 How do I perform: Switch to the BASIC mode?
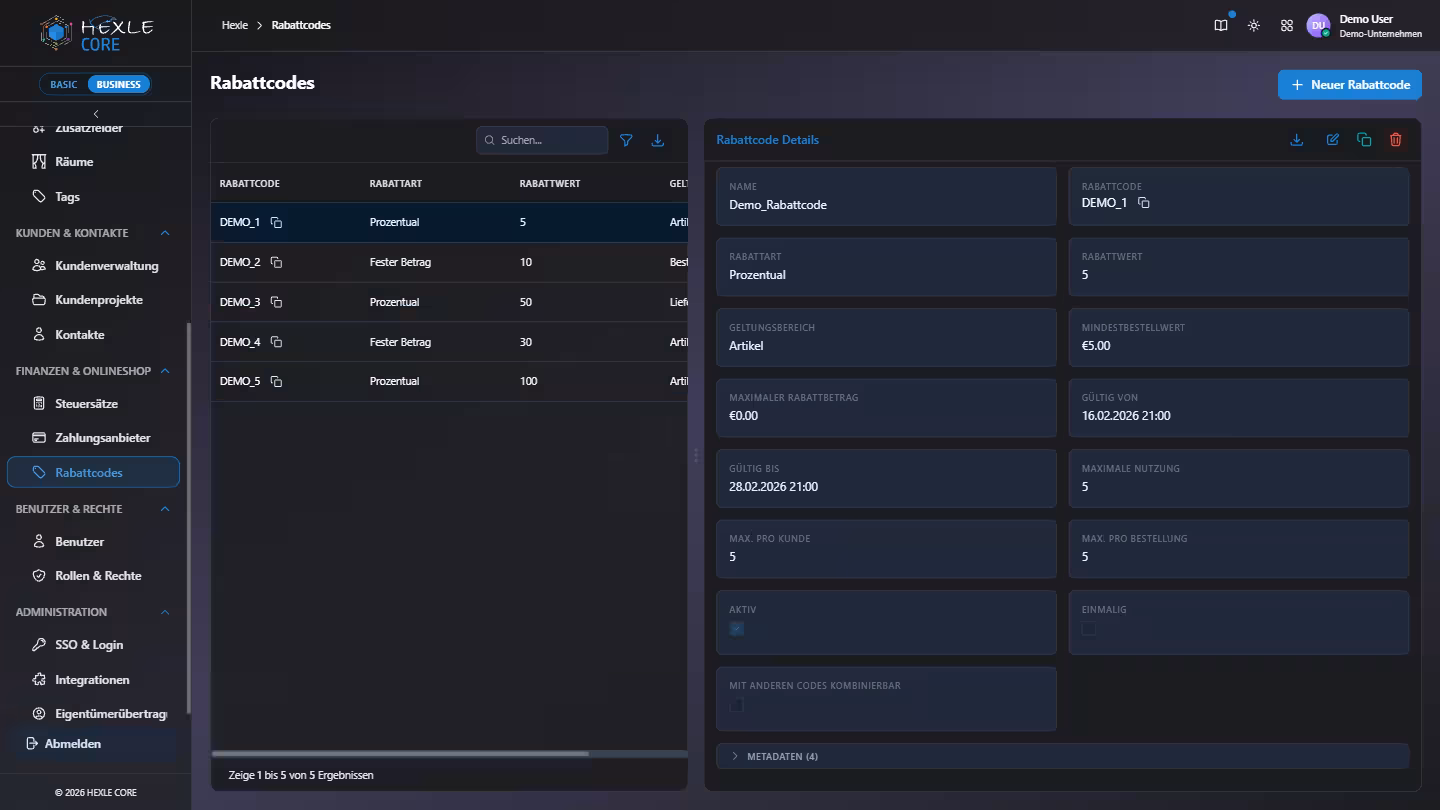point(64,84)
